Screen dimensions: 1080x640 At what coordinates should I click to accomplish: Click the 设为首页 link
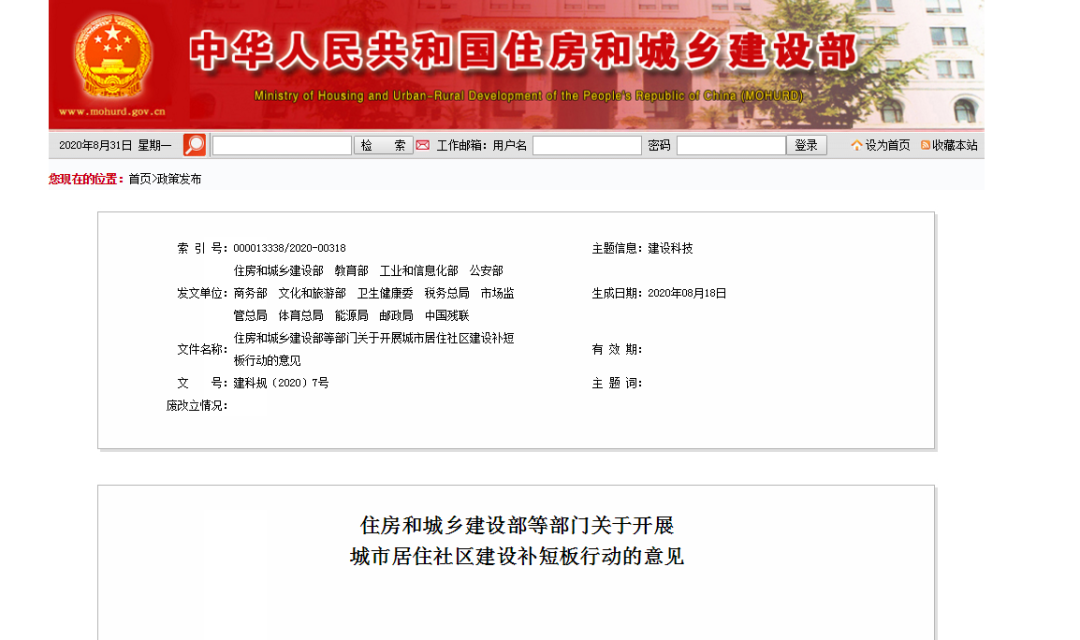click(x=887, y=145)
